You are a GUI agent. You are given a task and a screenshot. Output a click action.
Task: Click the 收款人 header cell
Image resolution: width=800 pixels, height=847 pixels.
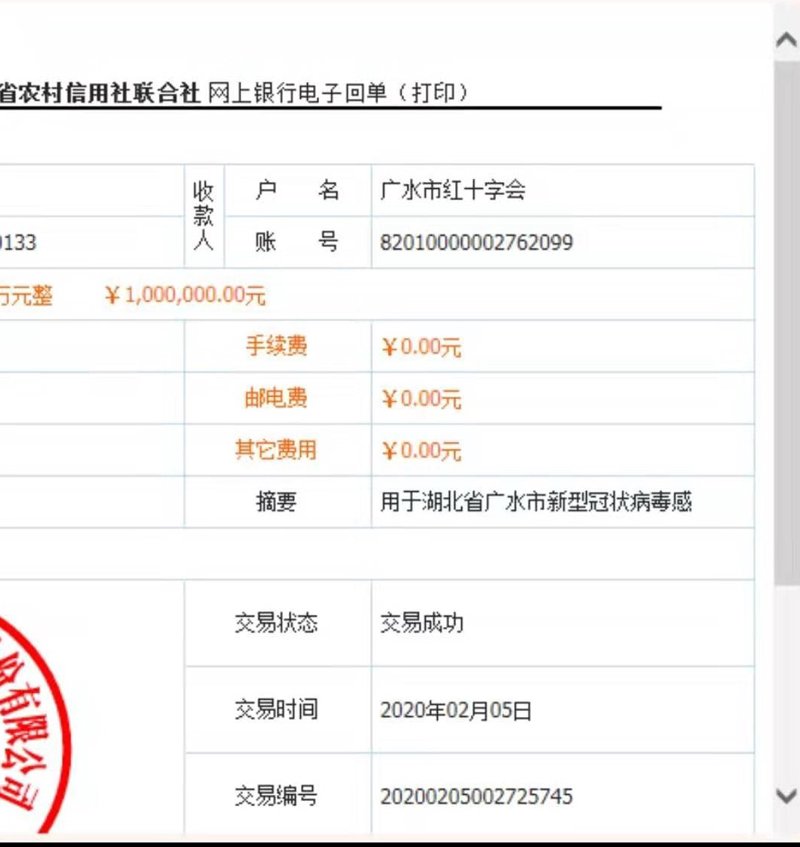[204, 216]
